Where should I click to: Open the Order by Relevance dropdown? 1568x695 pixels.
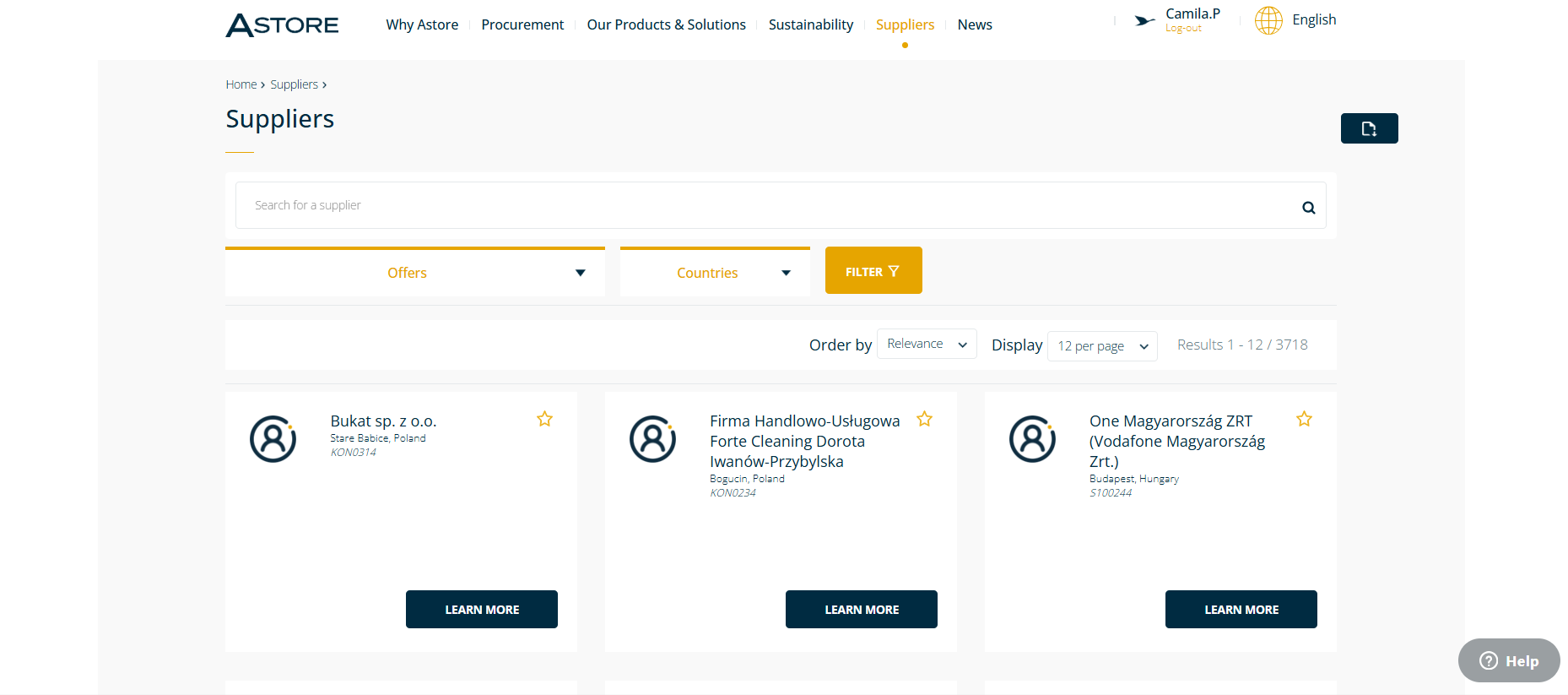click(927, 344)
